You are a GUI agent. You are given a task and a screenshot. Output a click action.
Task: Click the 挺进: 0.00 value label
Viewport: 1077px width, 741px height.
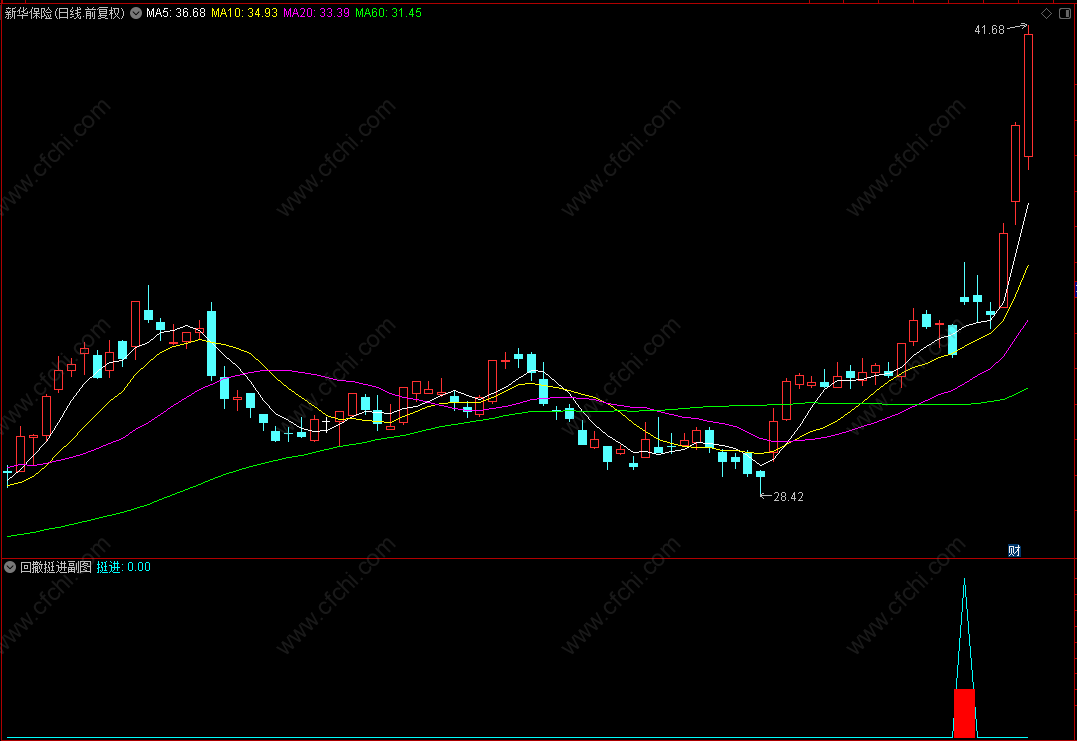click(x=124, y=567)
